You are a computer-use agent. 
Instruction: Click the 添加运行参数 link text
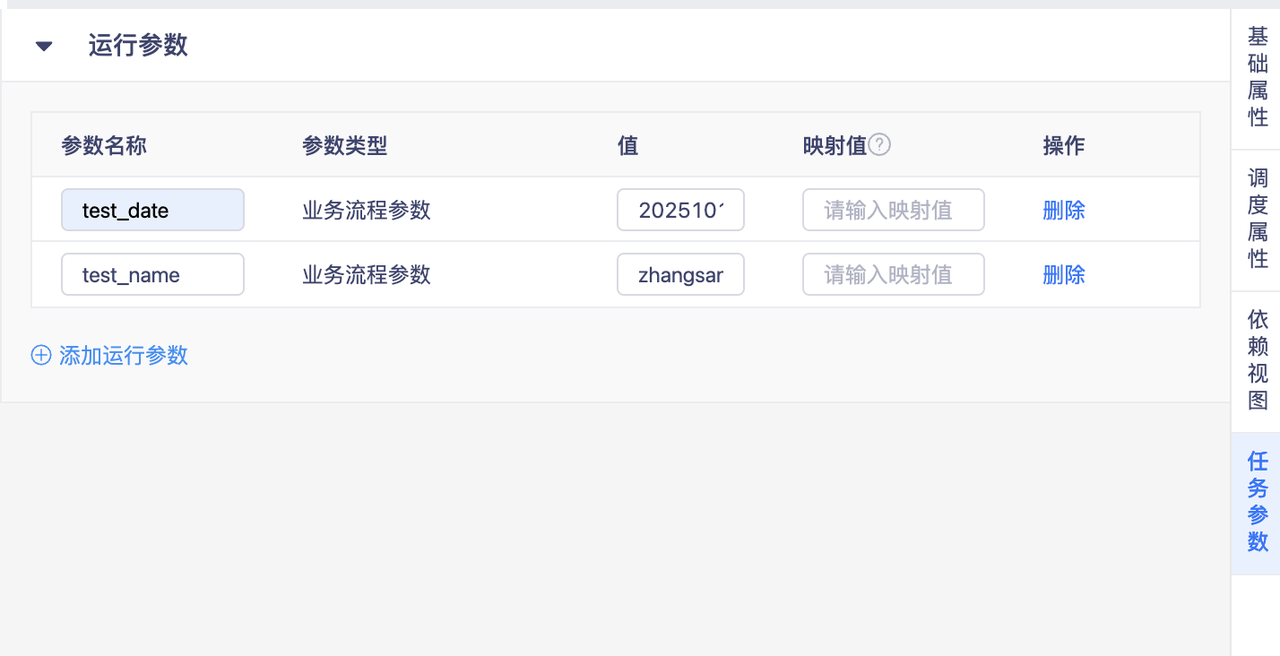pos(124,355)
